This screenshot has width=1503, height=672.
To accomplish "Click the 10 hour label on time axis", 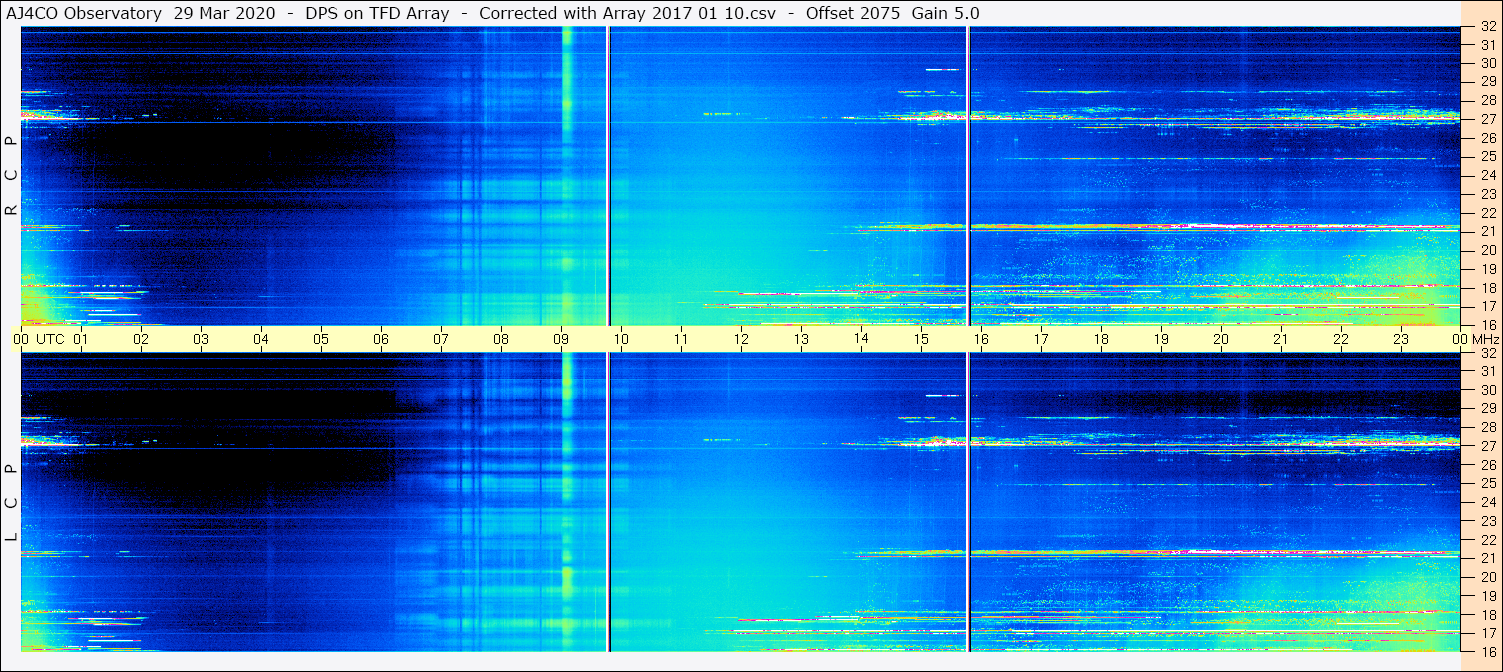I will point(621,339).
